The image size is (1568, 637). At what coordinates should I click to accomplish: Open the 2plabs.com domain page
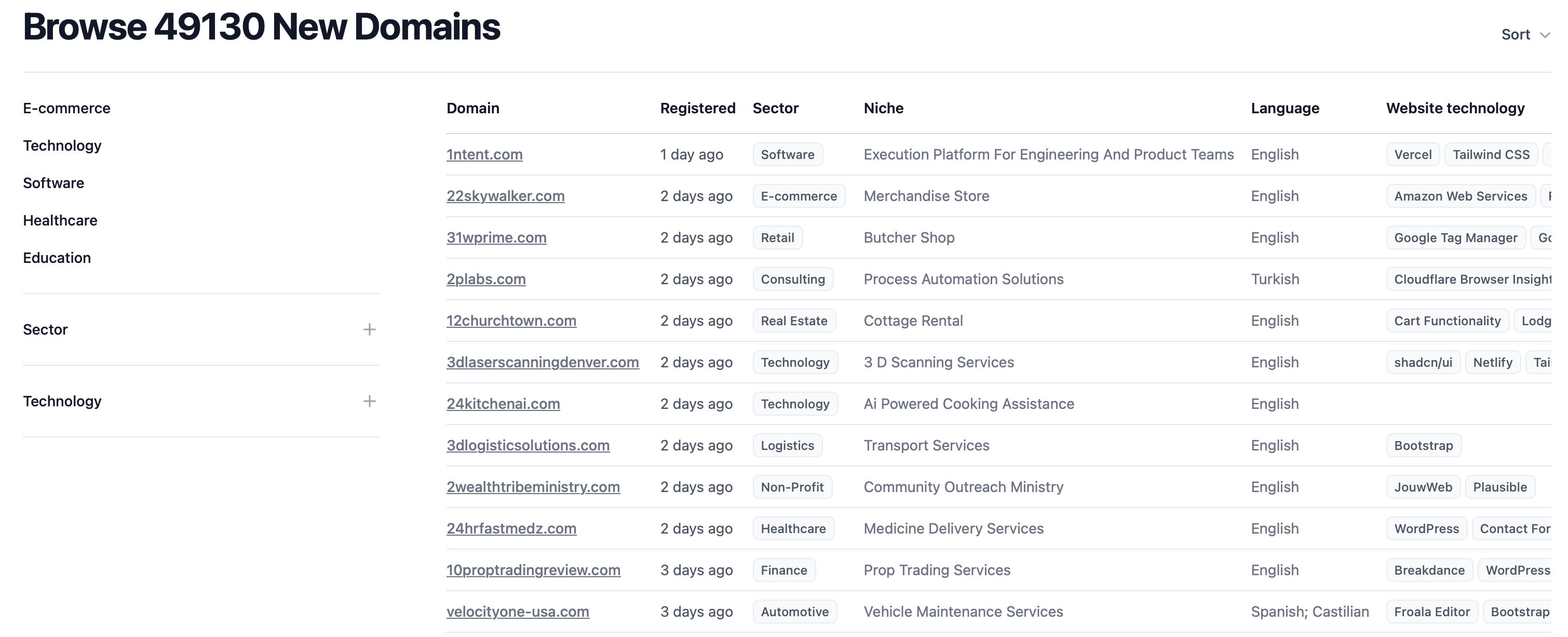485,279
